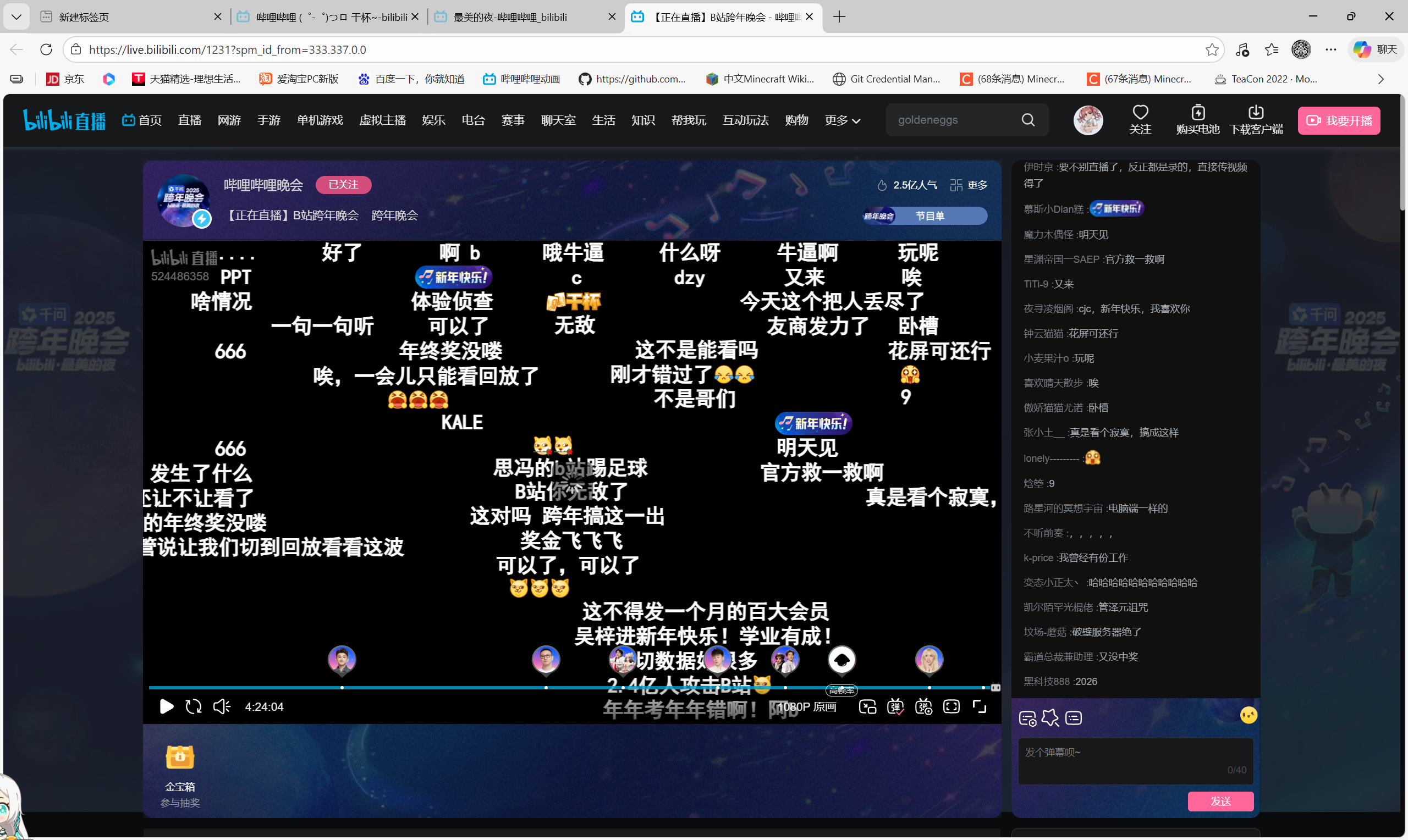Image resolution: width=1408 pixels, height=840 pixels.
Task: Click the pink 我要开播 button
Action: point(1339,120)
